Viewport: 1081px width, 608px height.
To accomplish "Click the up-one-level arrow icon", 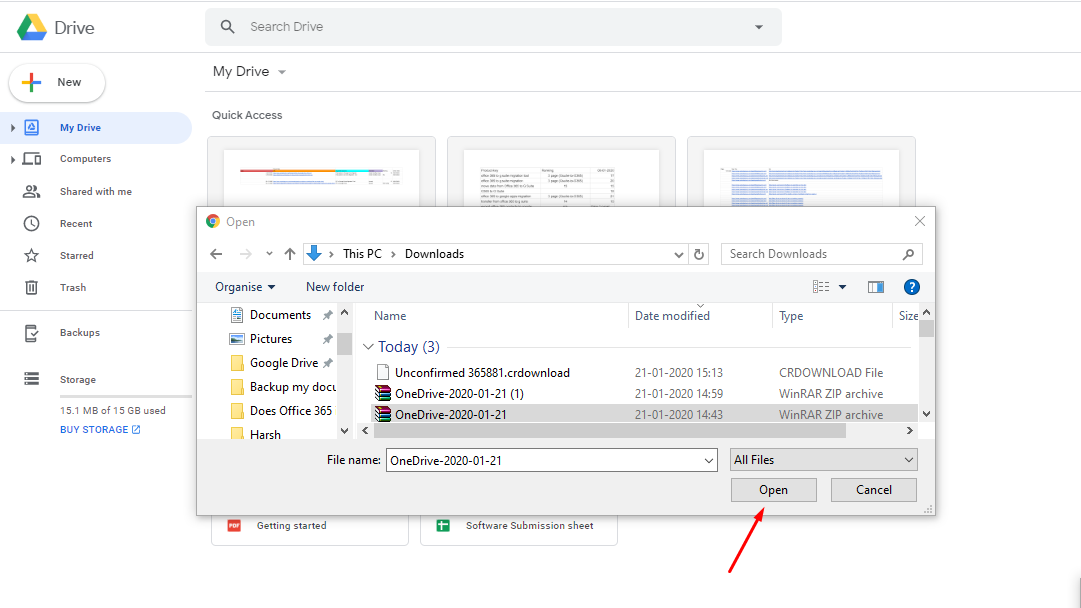I will (290, 254).
